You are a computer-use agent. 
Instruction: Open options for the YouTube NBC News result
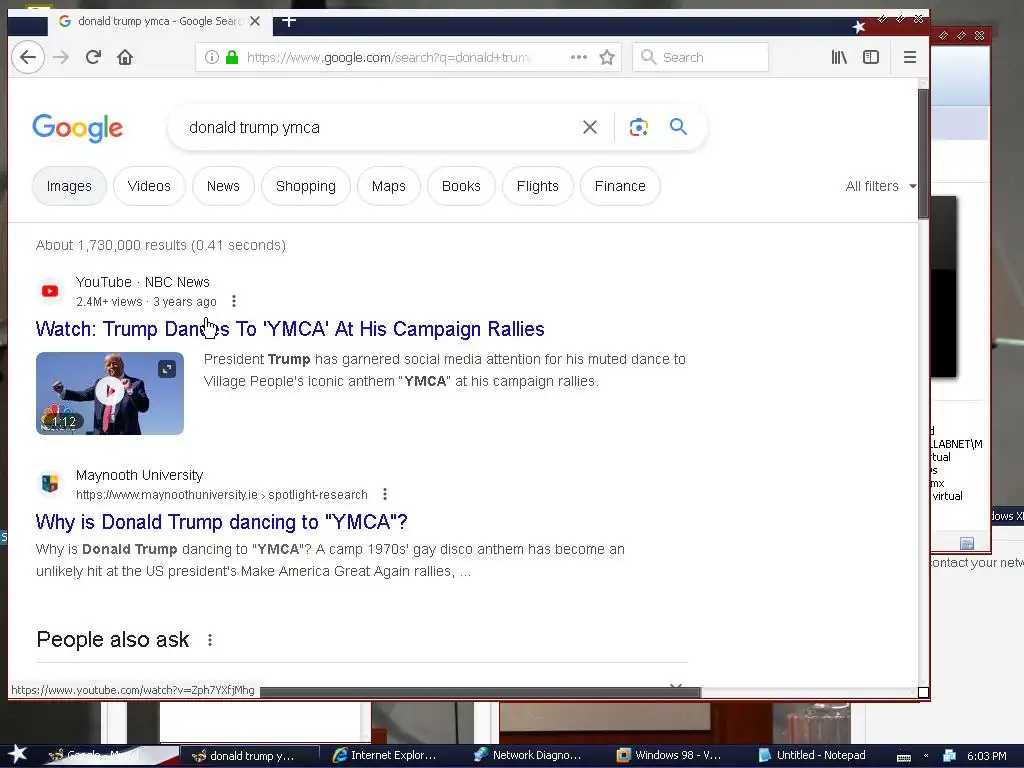(x=234, y=301)
